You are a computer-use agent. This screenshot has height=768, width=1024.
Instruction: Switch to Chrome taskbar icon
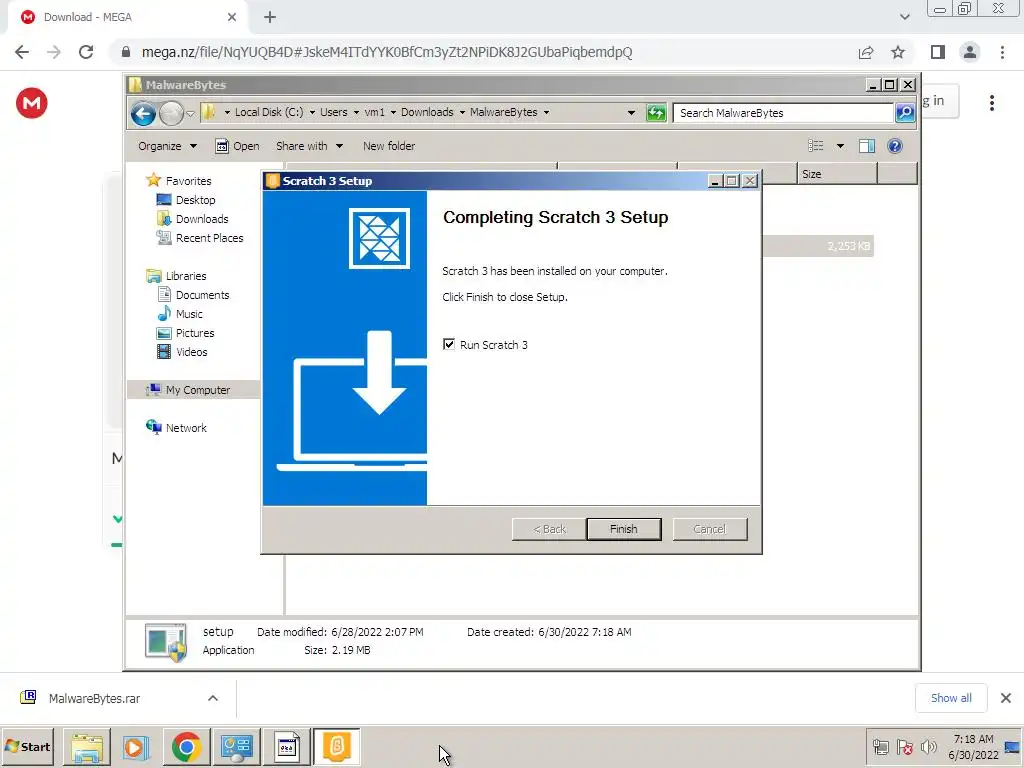[186, 746]
